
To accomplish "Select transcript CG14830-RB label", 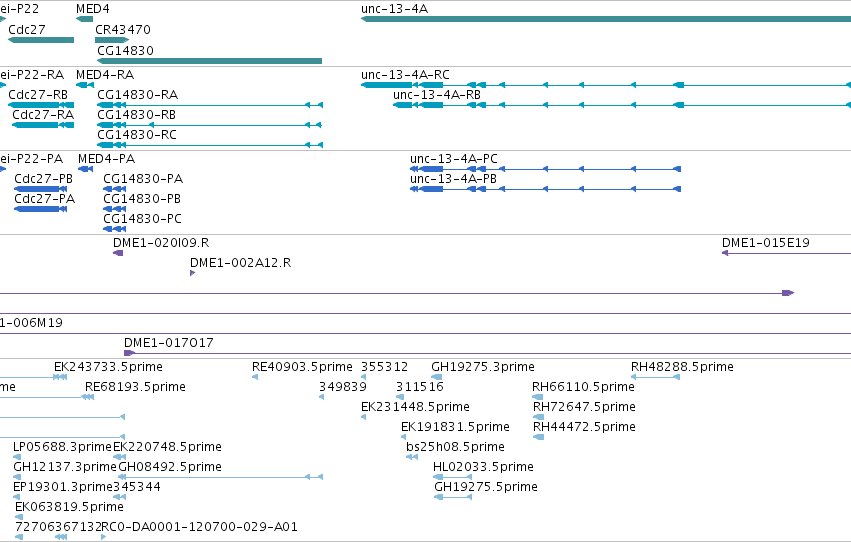I will (136, 114).
